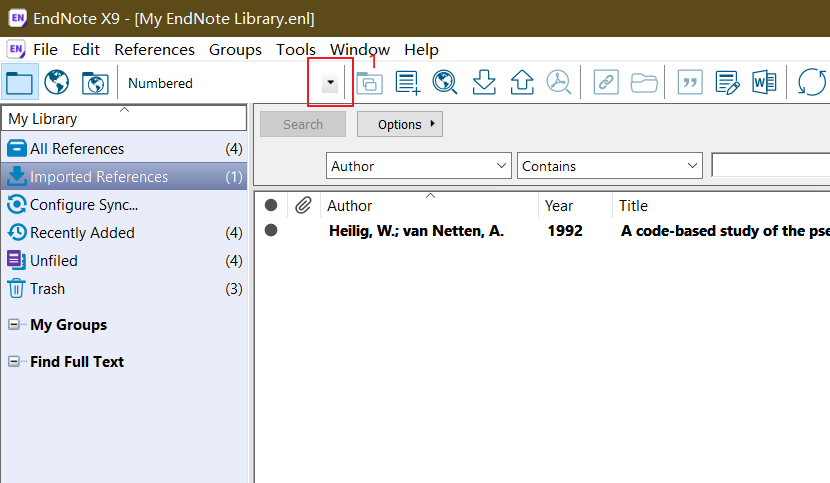The height and width of the screenshot is (483, 830).
Task: Switch to Local Library Mode
Action: (x=20, y=83)
